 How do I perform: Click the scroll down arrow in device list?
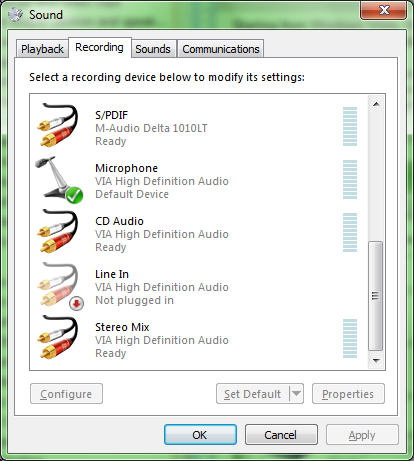coord(376,361)
